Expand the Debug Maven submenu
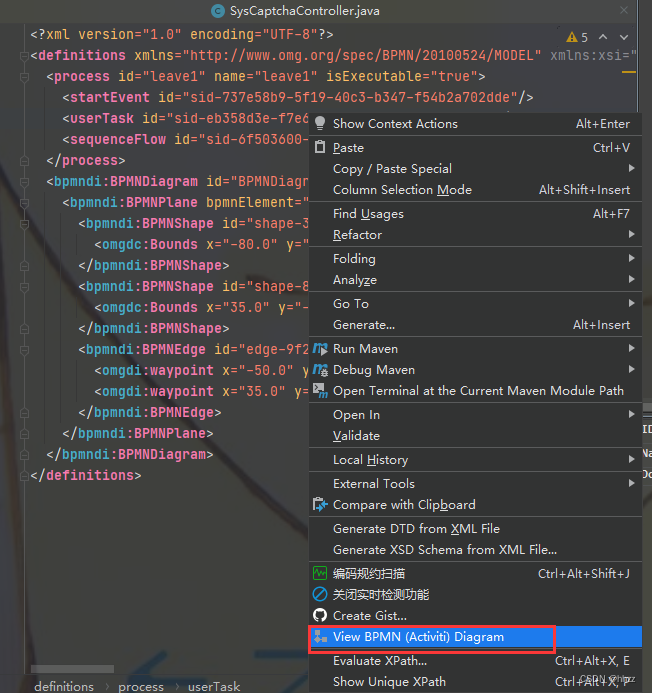The height and width of the screenshot is (693, 652). point(475,370)
